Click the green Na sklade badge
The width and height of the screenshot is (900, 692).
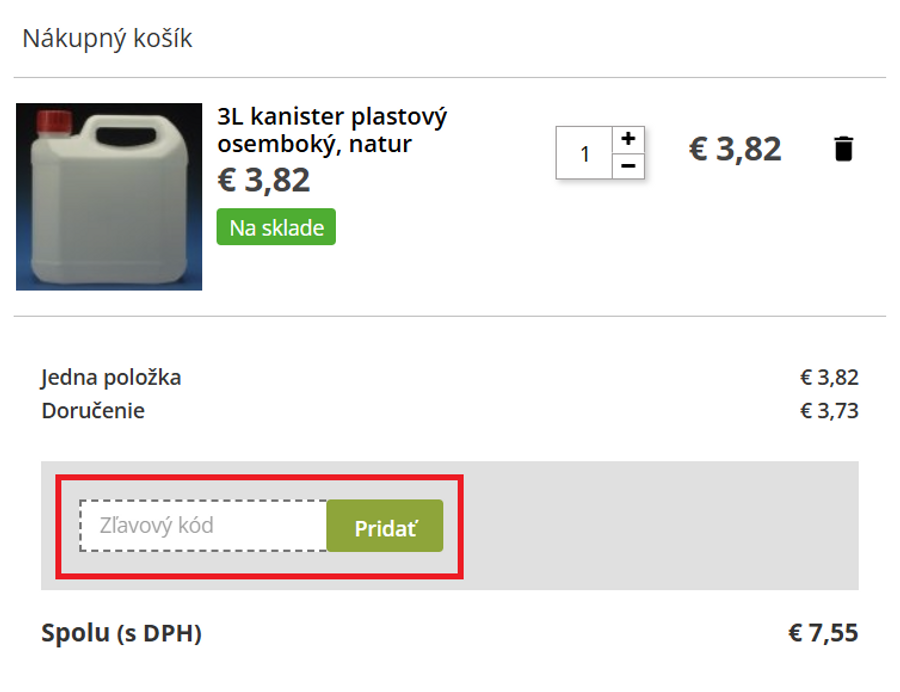pos(276,228)
